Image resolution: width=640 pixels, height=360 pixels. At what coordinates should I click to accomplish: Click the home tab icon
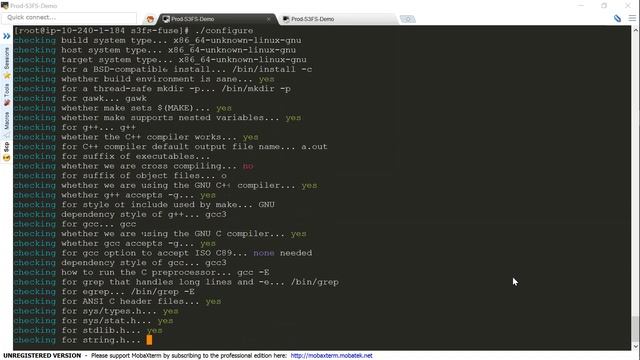coord(150,19)
